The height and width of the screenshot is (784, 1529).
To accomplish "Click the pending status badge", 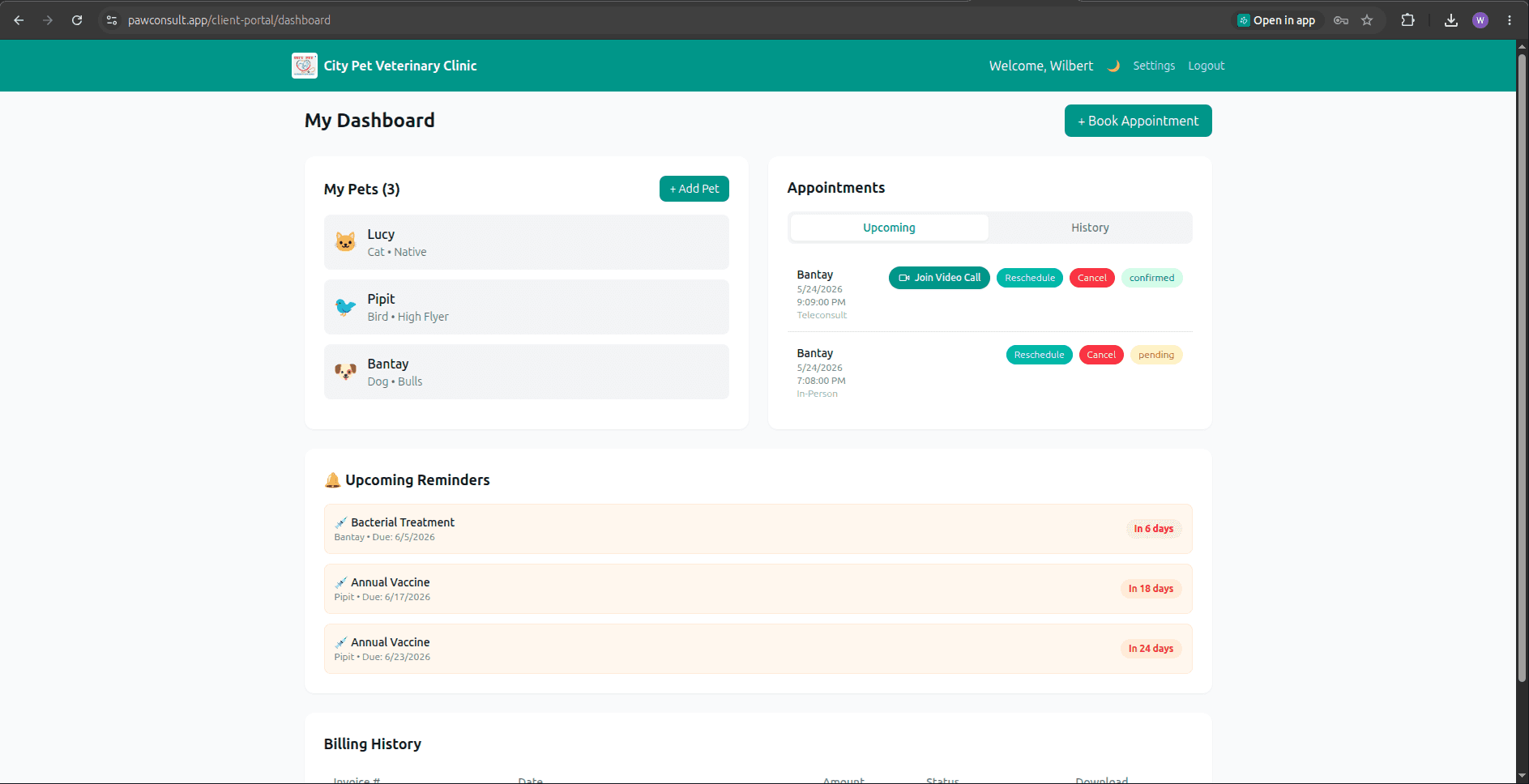I will [1156, 355].
